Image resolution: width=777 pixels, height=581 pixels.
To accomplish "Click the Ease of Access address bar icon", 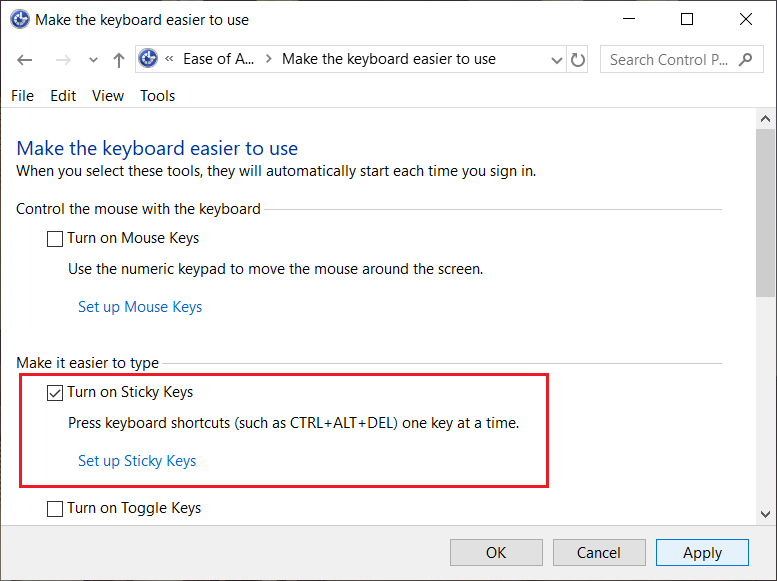I will pyautogui.click(x=149, y=59).
